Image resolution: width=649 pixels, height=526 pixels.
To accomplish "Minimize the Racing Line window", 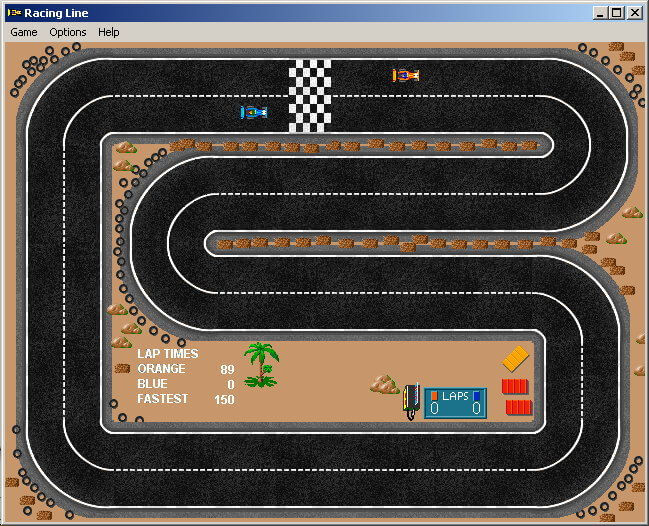I will click(x=600, y=13).
